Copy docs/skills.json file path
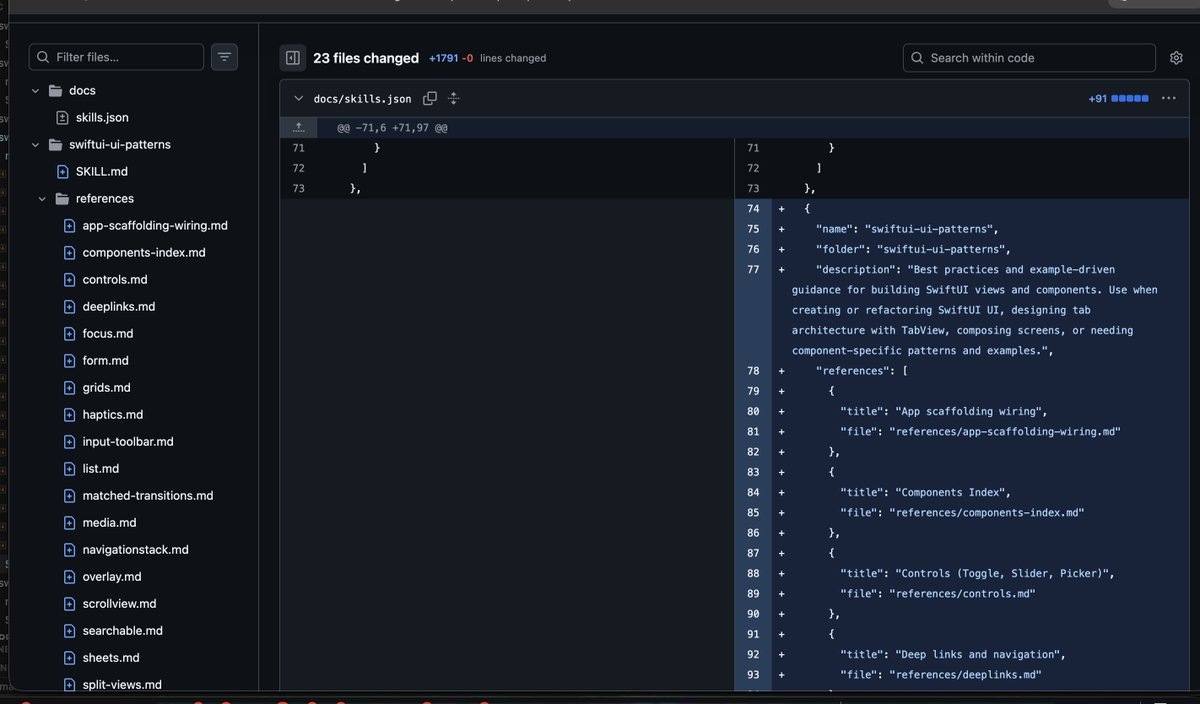 coord(430,99)
